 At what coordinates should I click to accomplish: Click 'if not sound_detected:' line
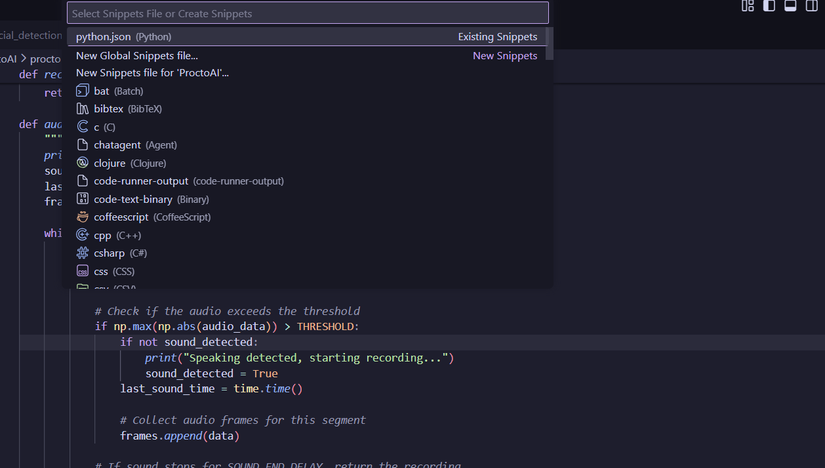(189, 342)
